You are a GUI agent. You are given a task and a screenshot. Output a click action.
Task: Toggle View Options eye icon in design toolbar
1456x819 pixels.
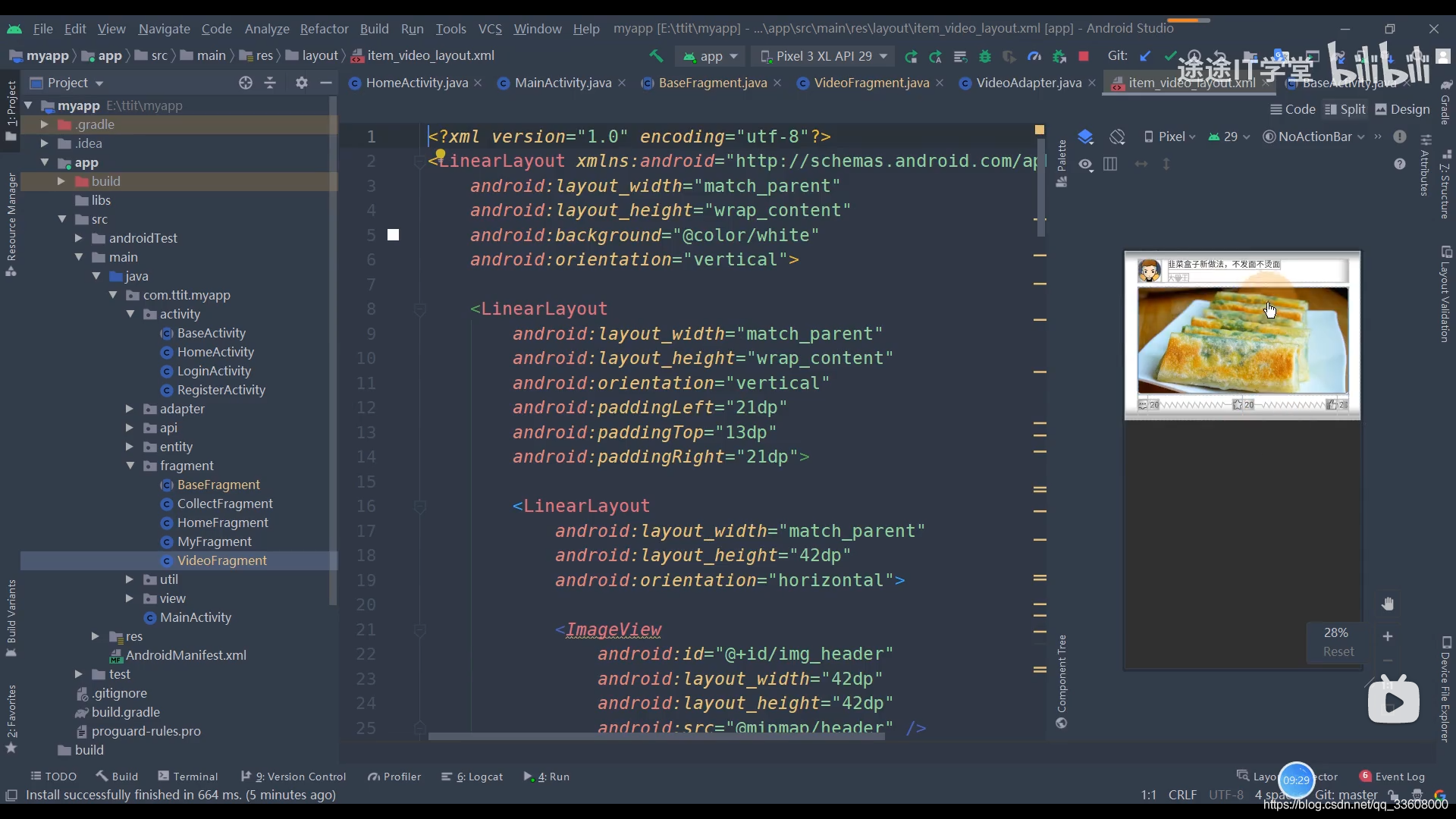click(1086, 164)
